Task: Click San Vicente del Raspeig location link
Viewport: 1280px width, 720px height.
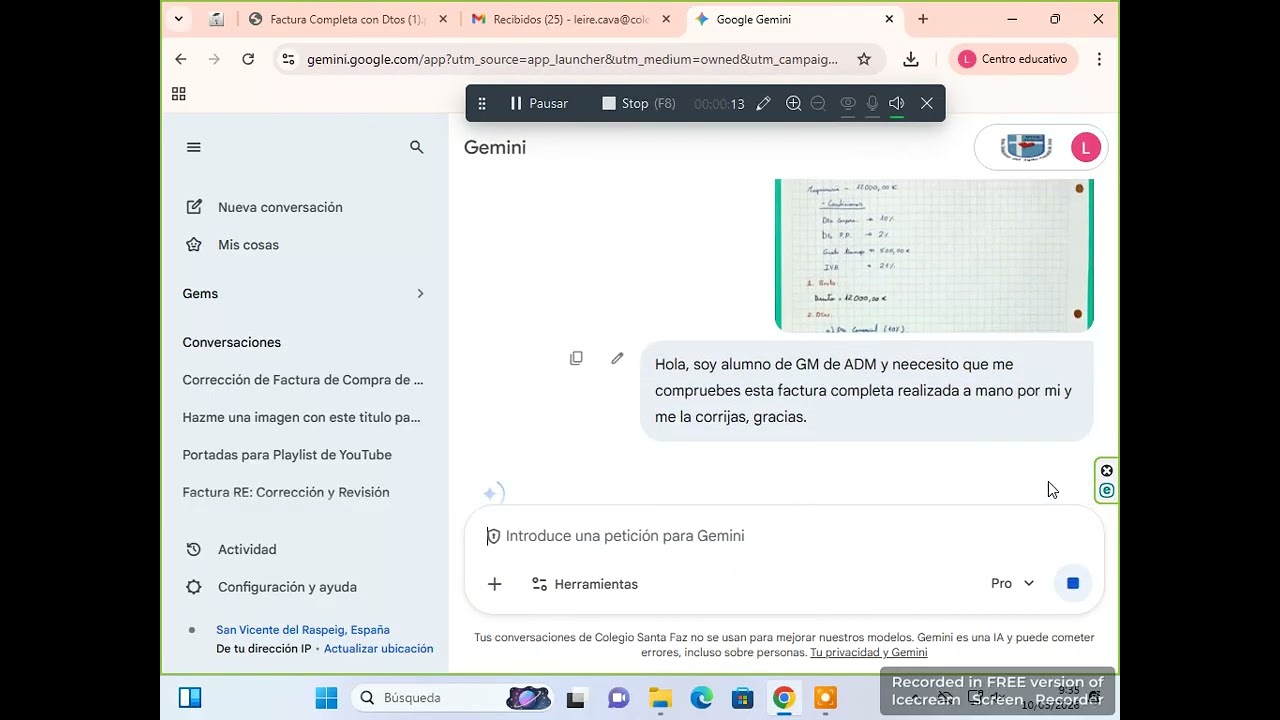Action: coord(303,630)
